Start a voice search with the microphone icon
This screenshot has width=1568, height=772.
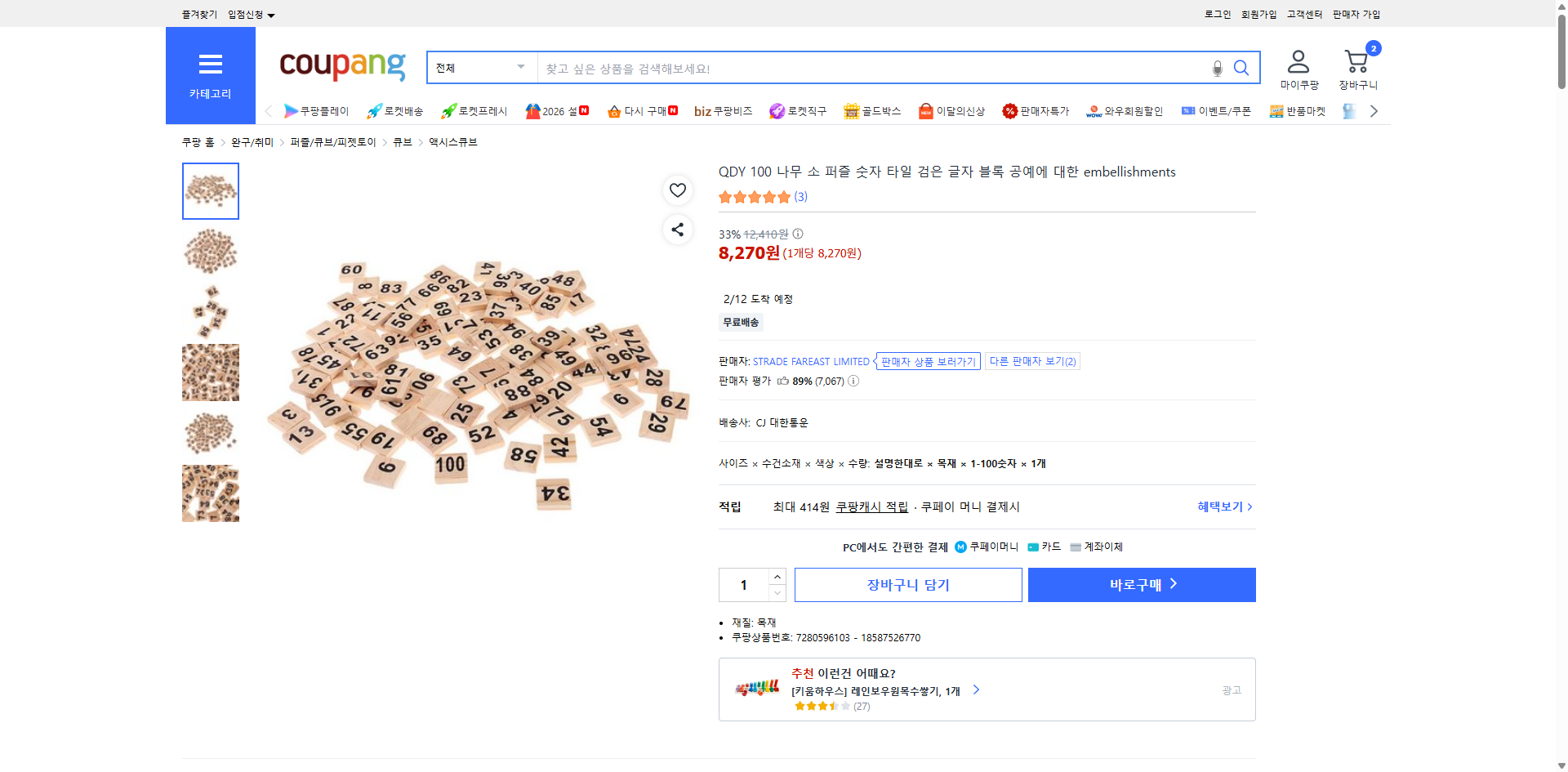(x=1216, y=68)
